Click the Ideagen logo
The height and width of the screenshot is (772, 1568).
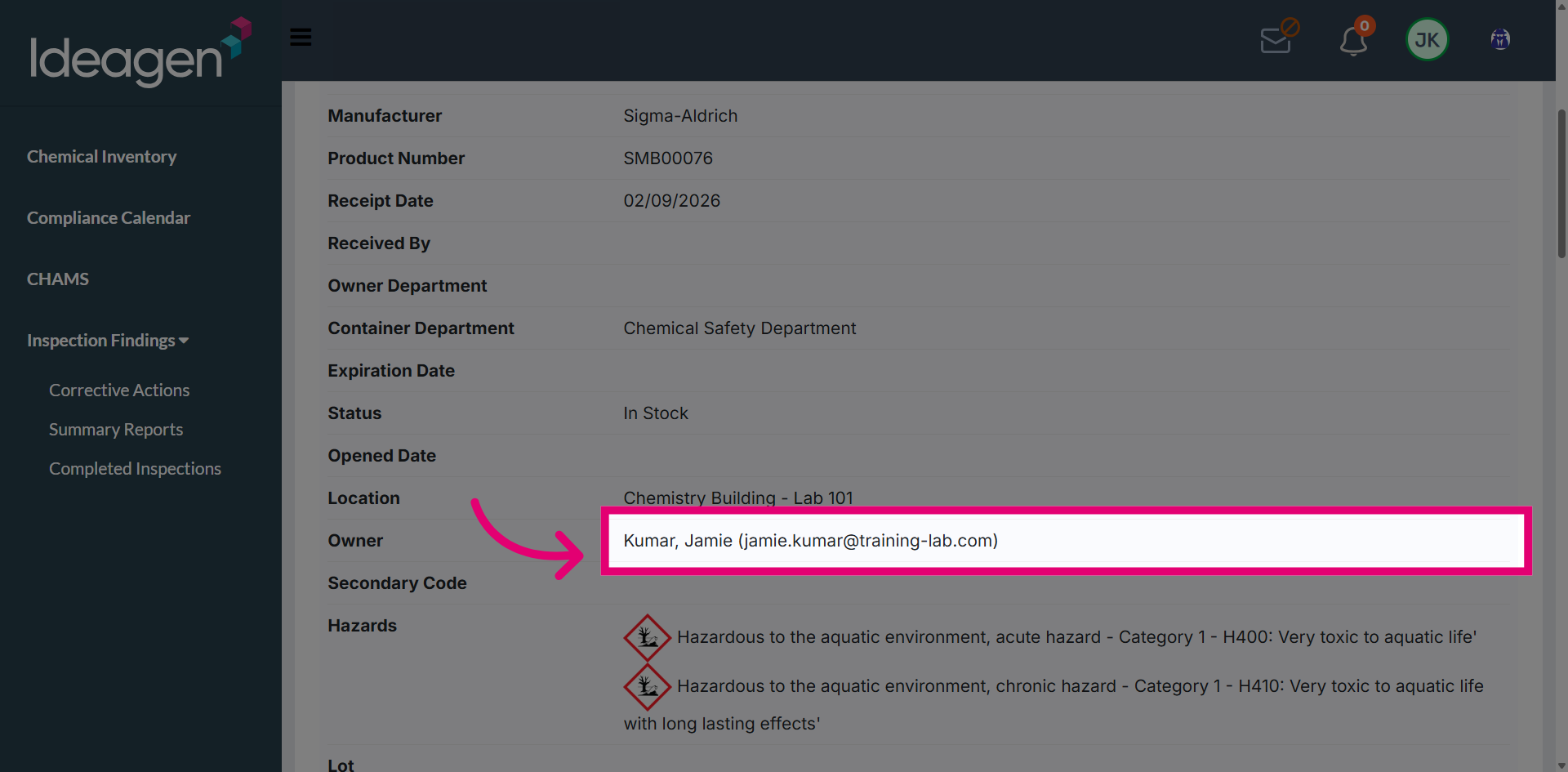[x=140, y=52]
